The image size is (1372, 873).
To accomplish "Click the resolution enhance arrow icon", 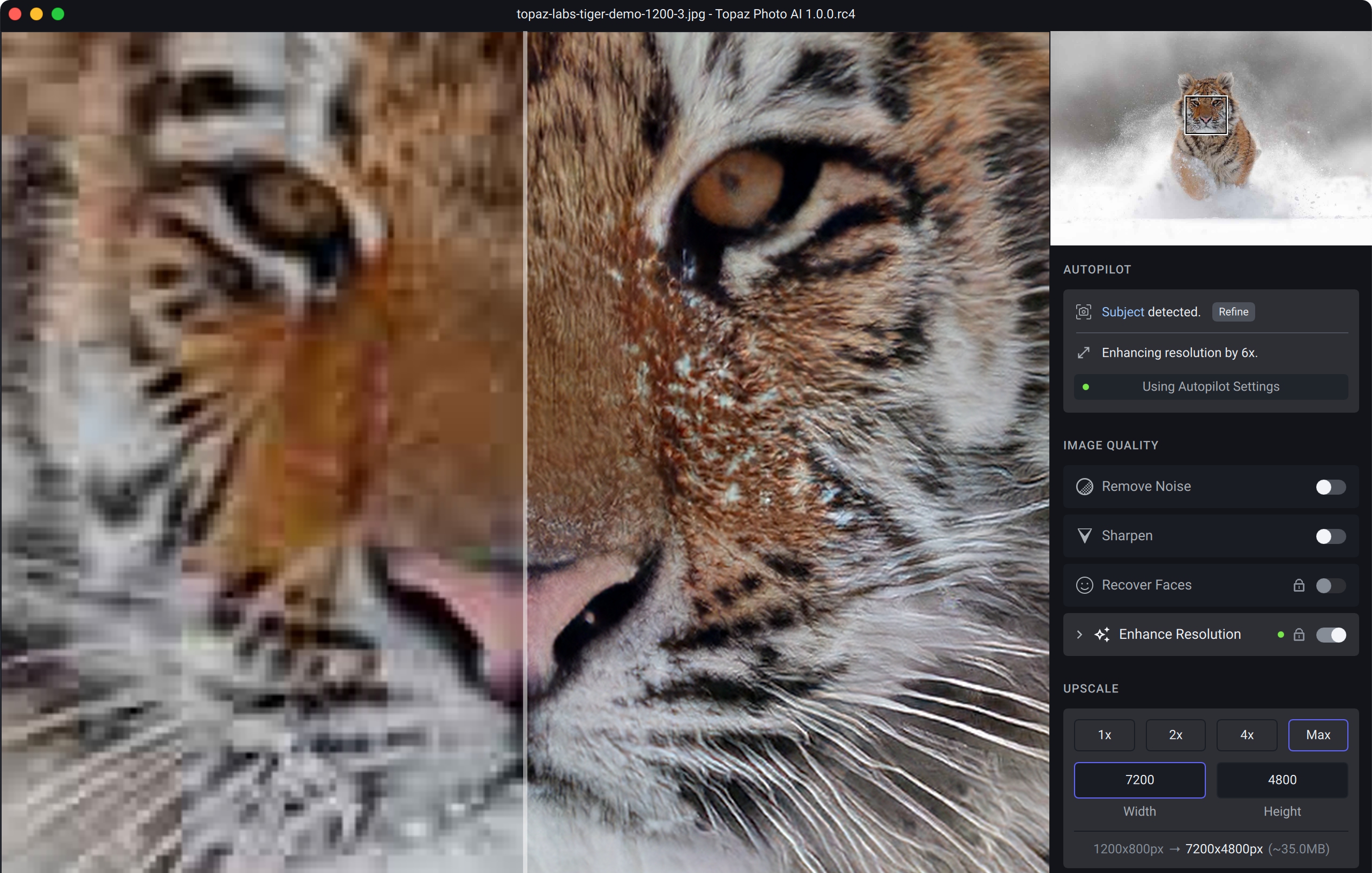I will click(x=1083, y=353).
